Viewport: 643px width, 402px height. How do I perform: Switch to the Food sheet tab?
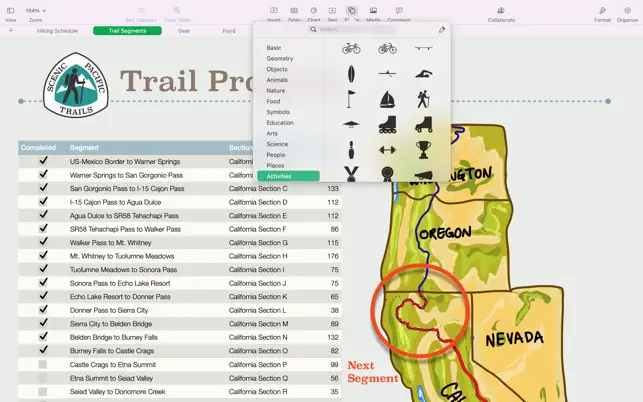tap(229, 31)
